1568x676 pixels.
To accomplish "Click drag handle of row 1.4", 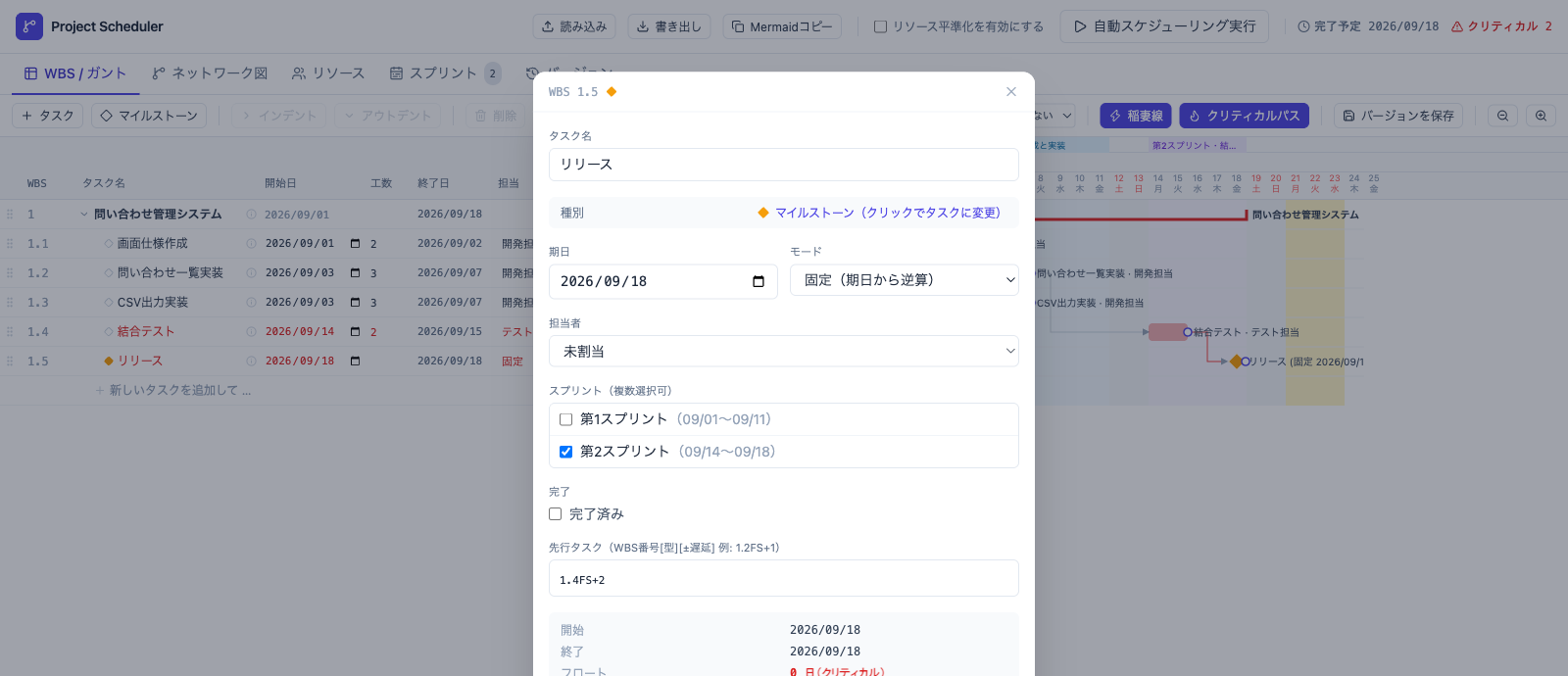I will tap(10, 331).
